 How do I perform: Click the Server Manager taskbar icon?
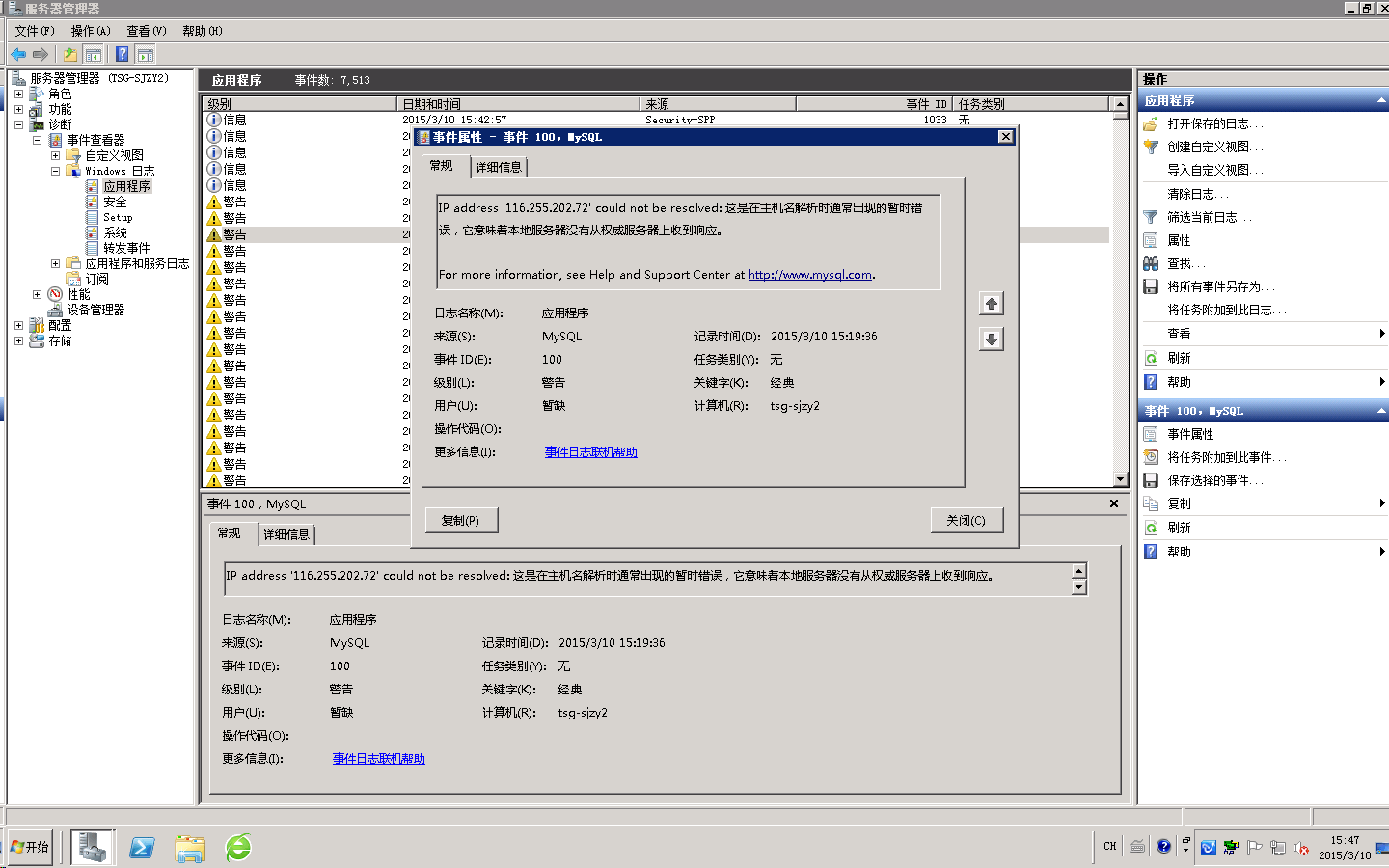(93, 847)
